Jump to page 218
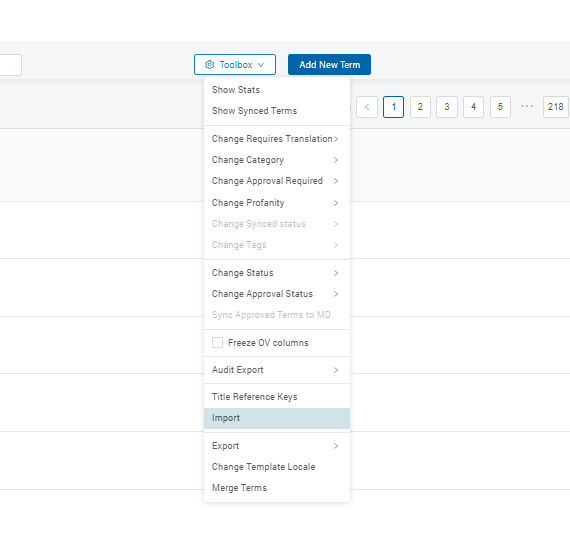Image resolution: width=570 pixels, height=545 pixels. pos(555,107)
